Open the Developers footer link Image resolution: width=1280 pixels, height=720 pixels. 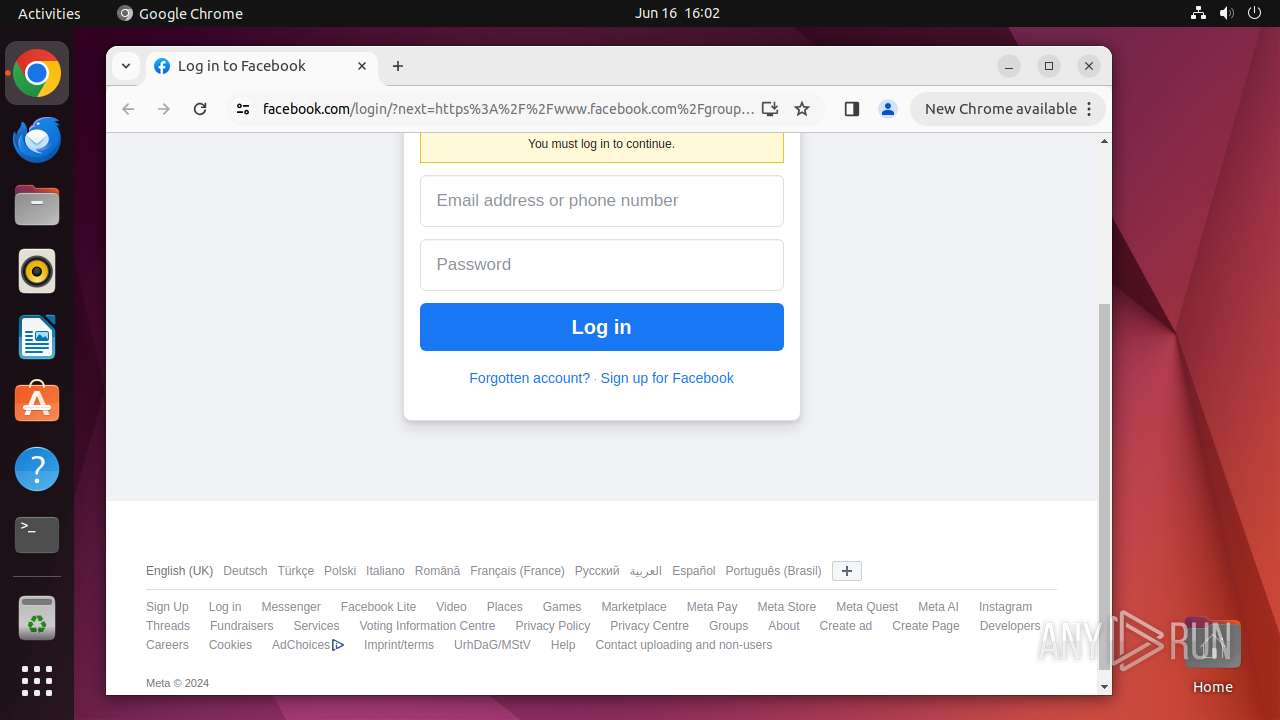point(1010,626)
